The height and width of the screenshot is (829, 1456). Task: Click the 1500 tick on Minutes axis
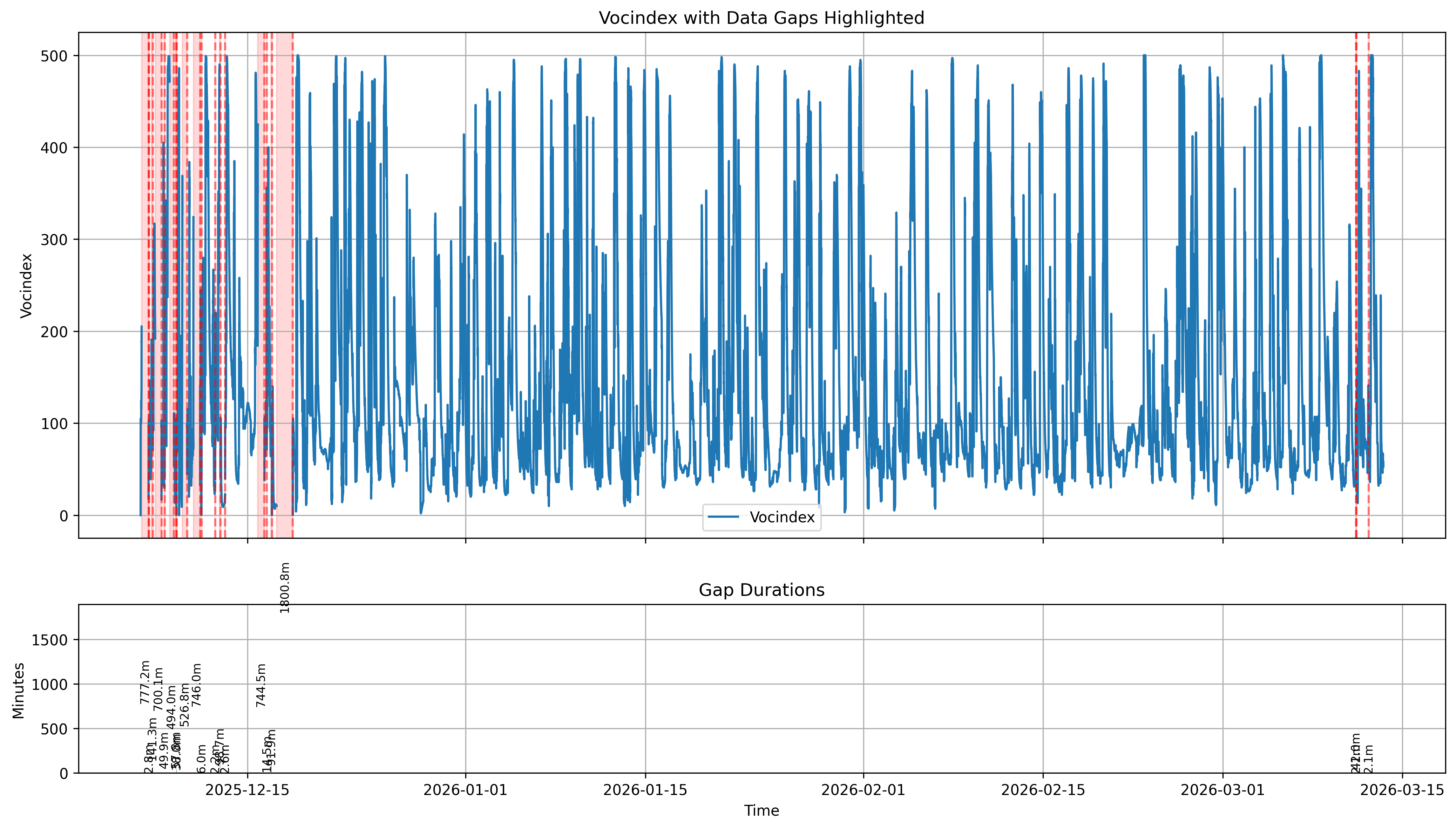(49, 640)
